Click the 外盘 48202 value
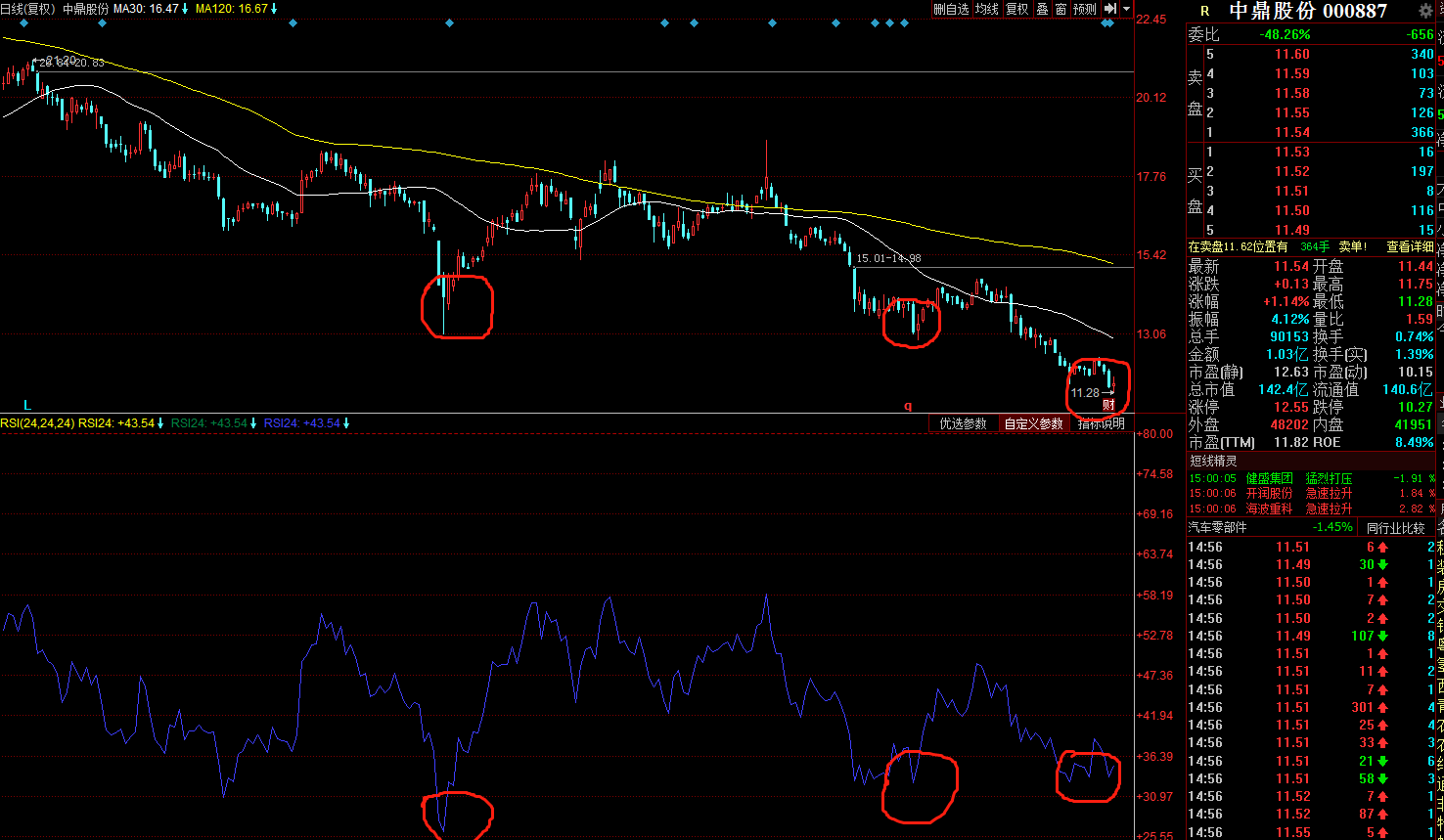 [1291, 425]
